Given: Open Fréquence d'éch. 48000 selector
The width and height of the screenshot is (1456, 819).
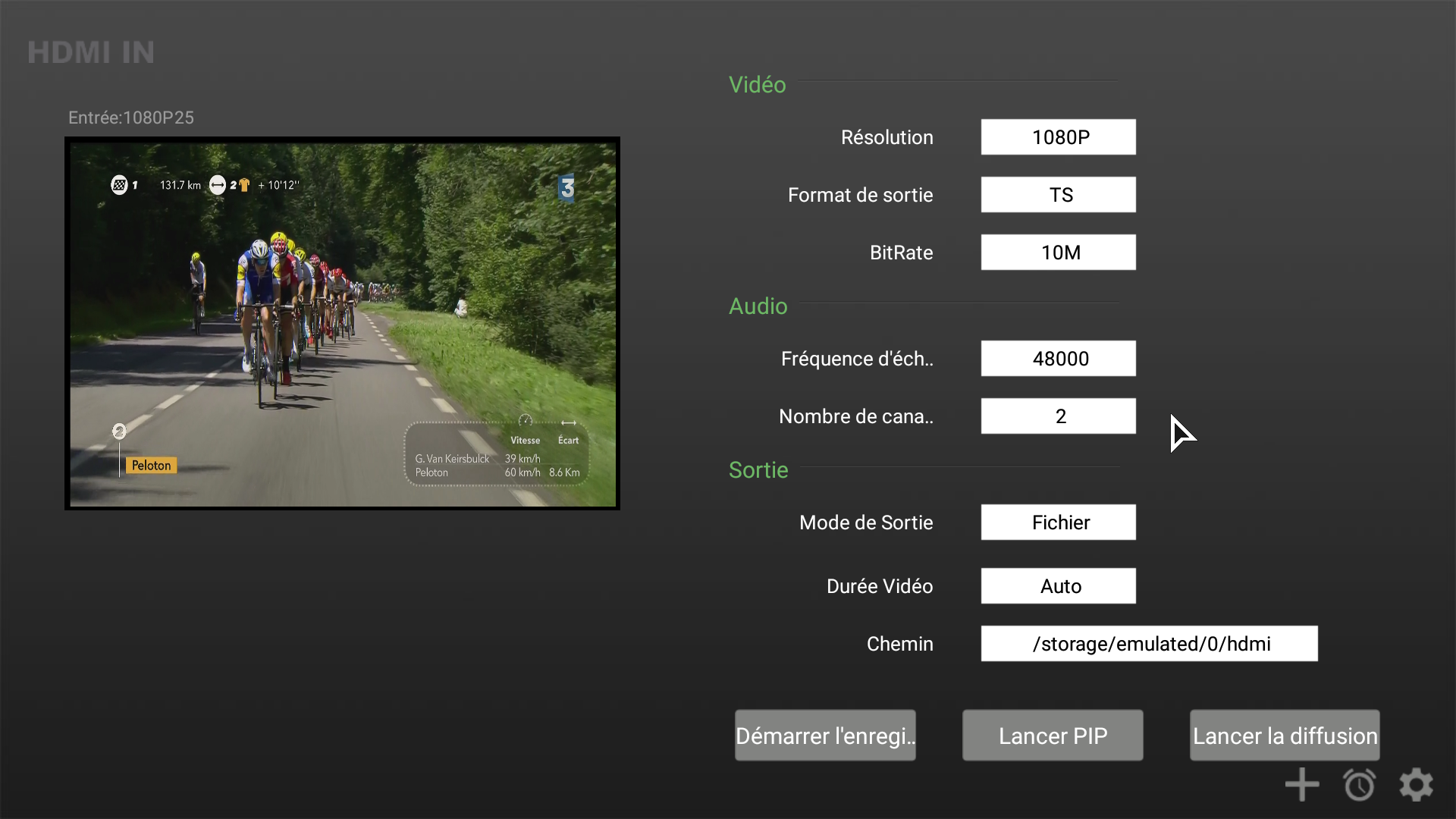Looking at the screenshot, I should click(x=1058, y=359).
